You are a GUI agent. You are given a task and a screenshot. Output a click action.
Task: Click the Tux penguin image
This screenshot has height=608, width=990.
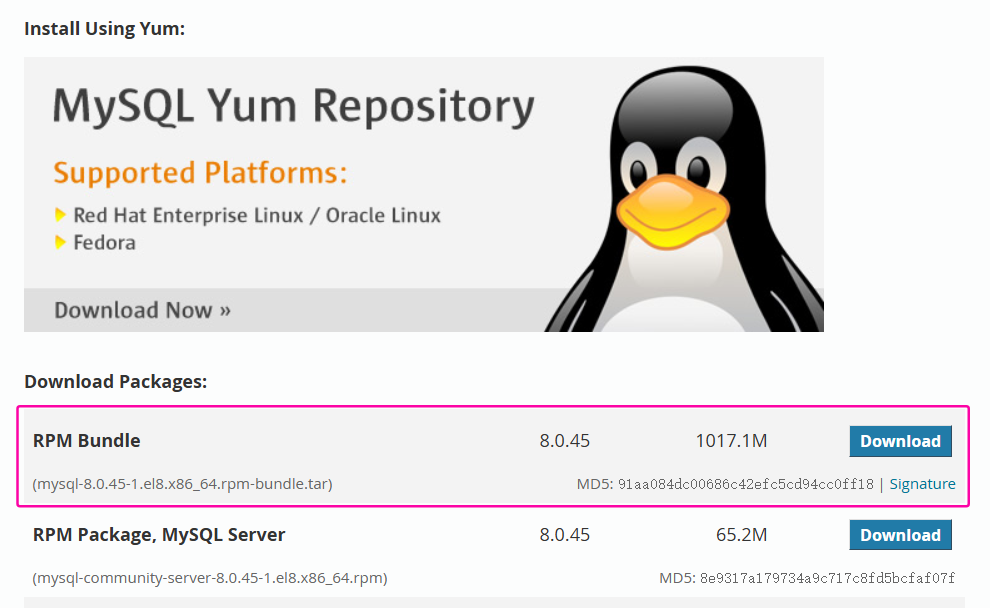pos(685,199)
